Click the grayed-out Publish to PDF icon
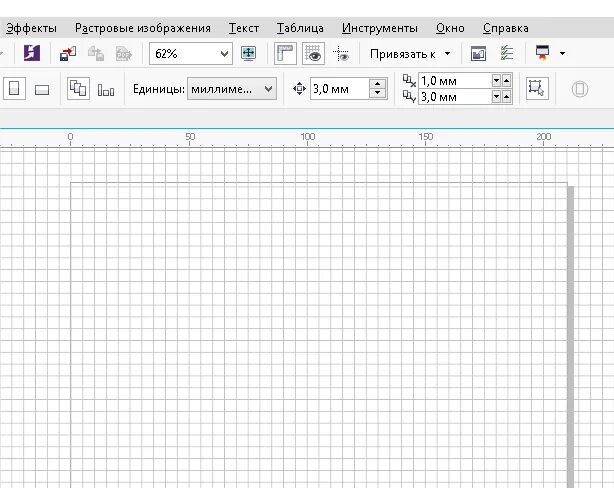 (x=124, y=54)
